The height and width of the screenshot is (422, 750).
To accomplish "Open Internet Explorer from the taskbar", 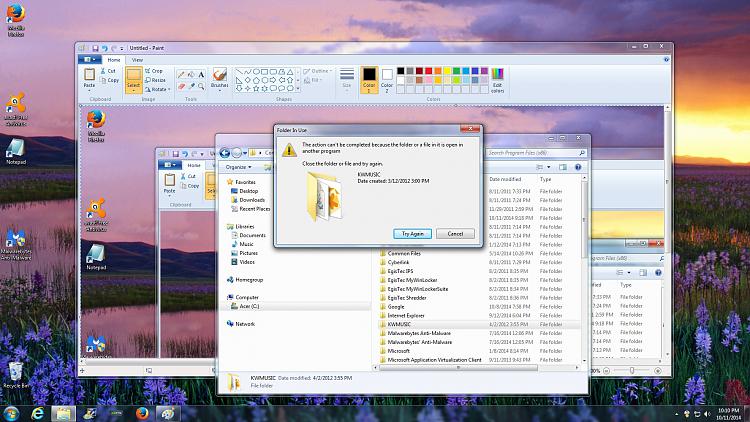I will (37, 413).
